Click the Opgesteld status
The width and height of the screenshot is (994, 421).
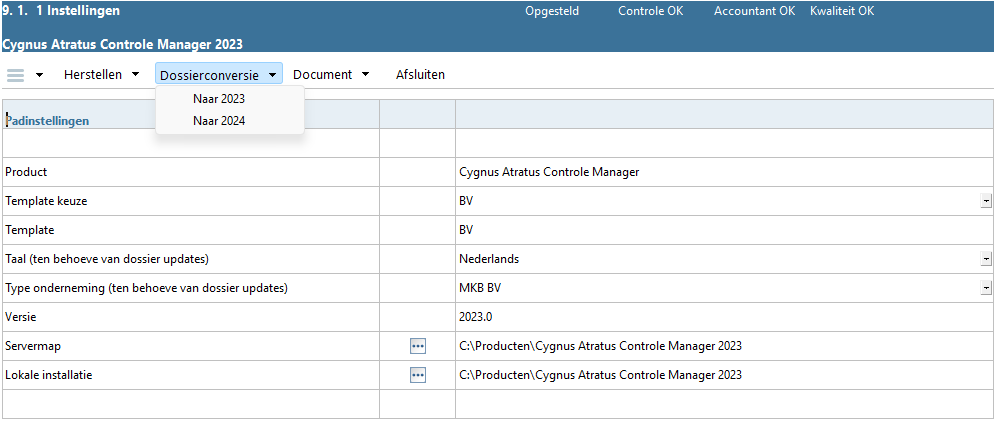[x=552, y=11]
